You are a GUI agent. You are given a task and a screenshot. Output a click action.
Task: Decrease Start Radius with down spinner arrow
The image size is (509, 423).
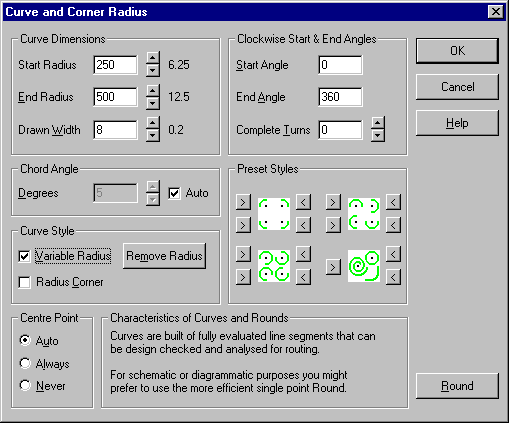point(153,70)
